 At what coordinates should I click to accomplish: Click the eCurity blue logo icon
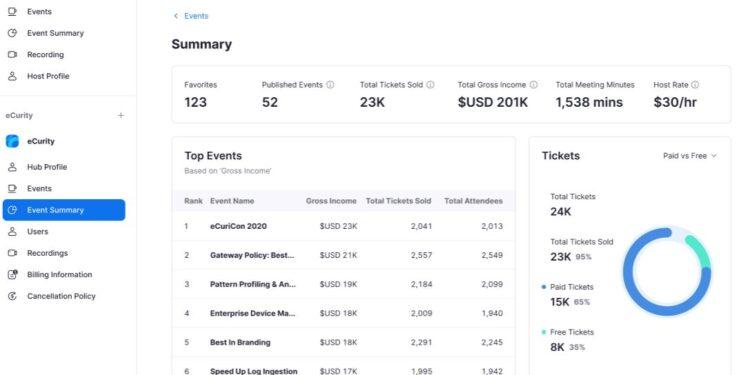pos(12,141)
